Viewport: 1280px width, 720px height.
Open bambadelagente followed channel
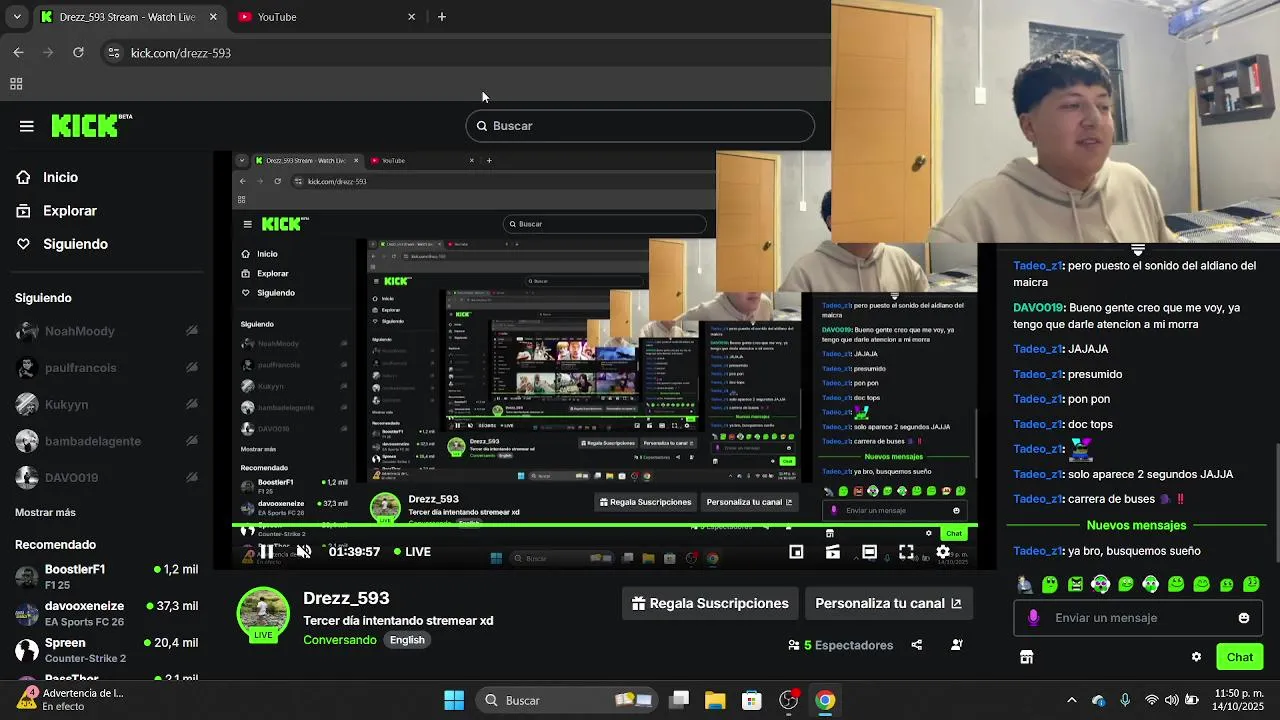(x=107, y=441)
